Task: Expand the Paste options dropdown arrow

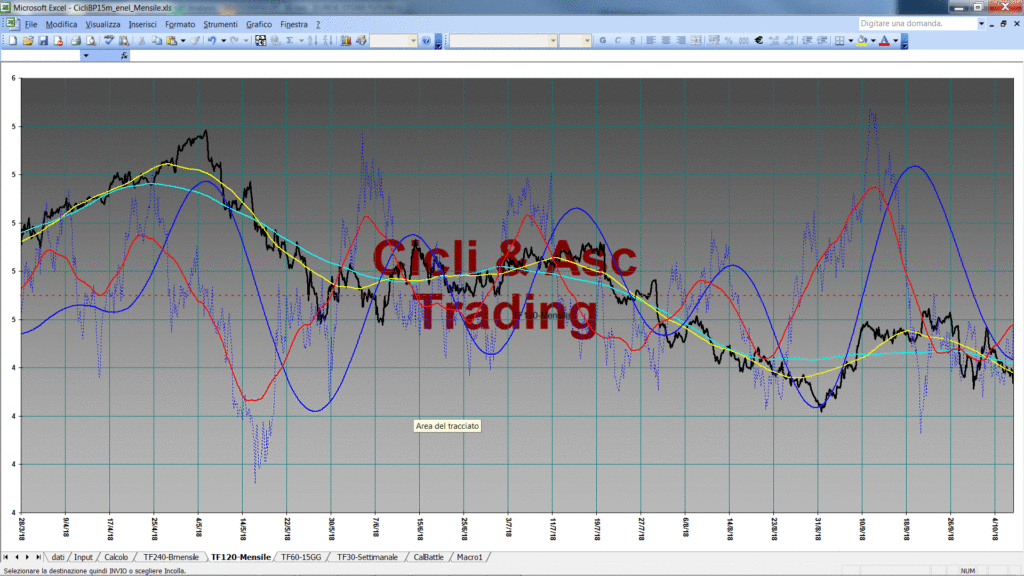Action: pos(183,40)
